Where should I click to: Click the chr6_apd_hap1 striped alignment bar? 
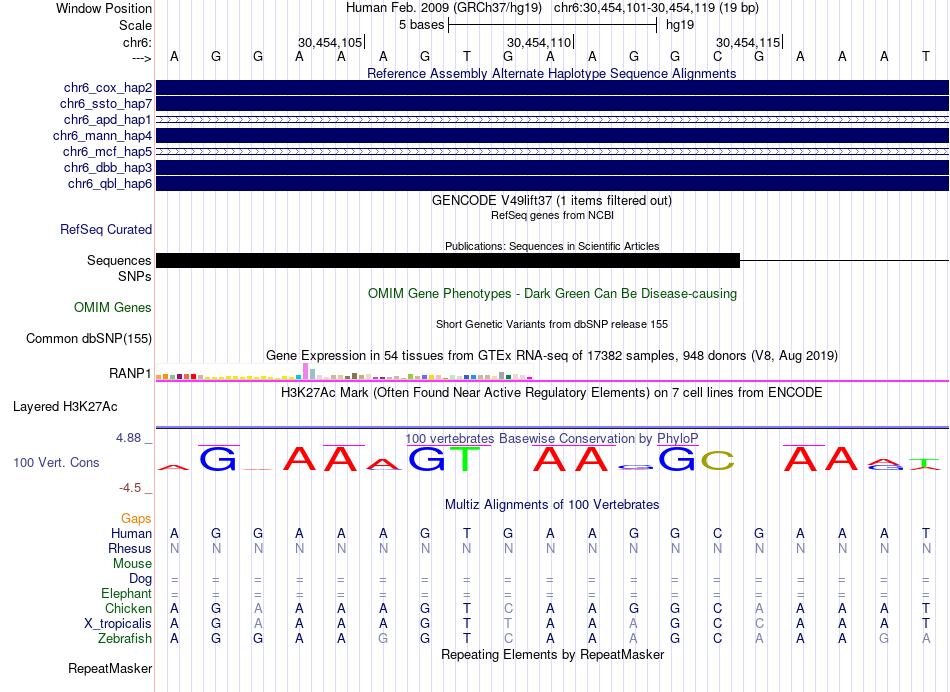552,120
